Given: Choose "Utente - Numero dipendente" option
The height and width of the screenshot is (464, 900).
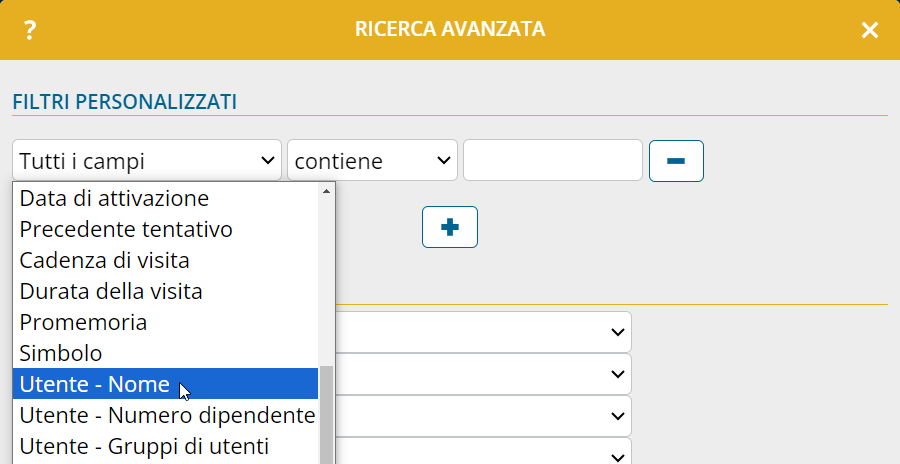Looking at the screenshot, I should [x=165, y=415].
